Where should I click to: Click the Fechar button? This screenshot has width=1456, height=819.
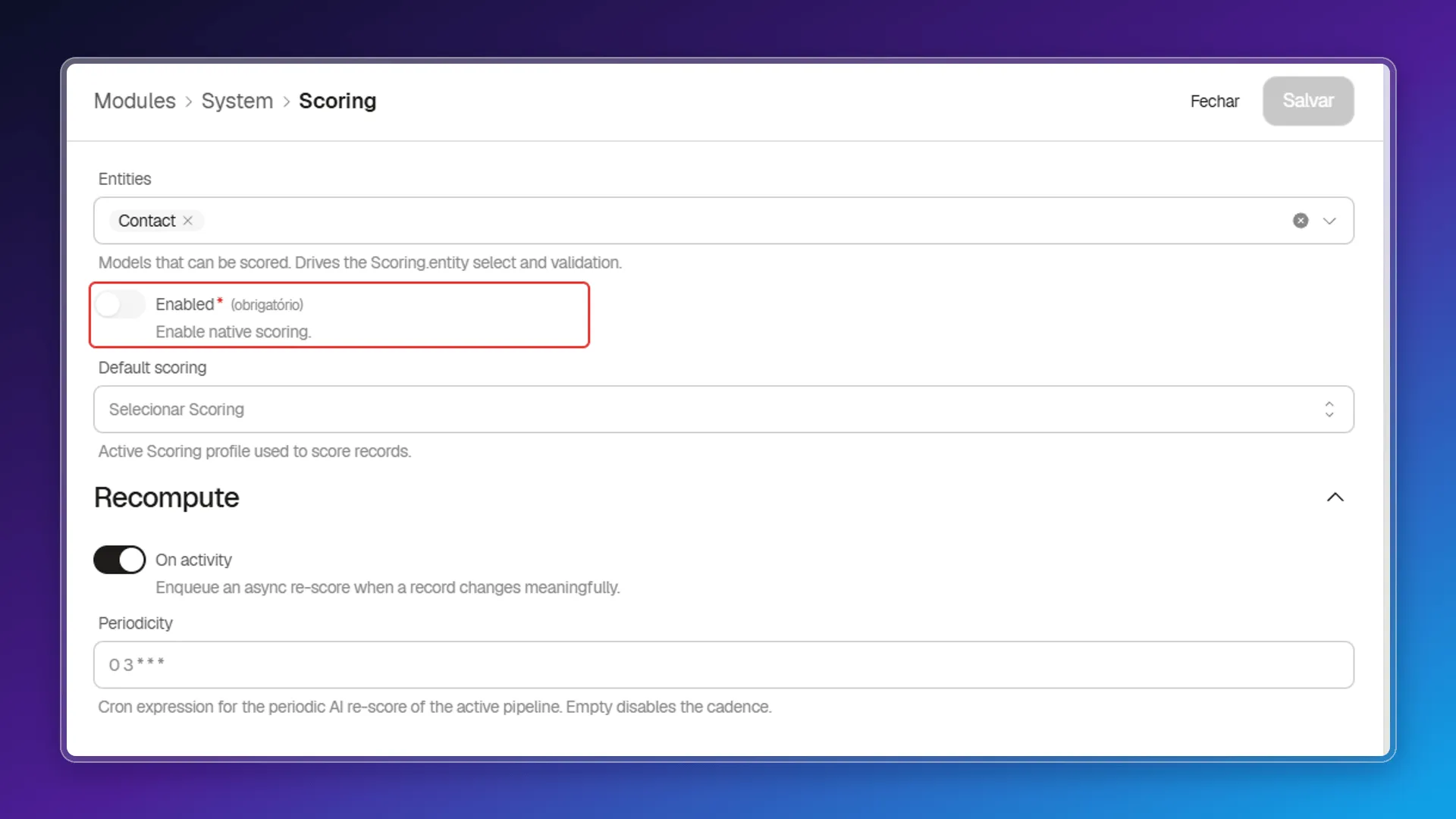(1214, 101)
